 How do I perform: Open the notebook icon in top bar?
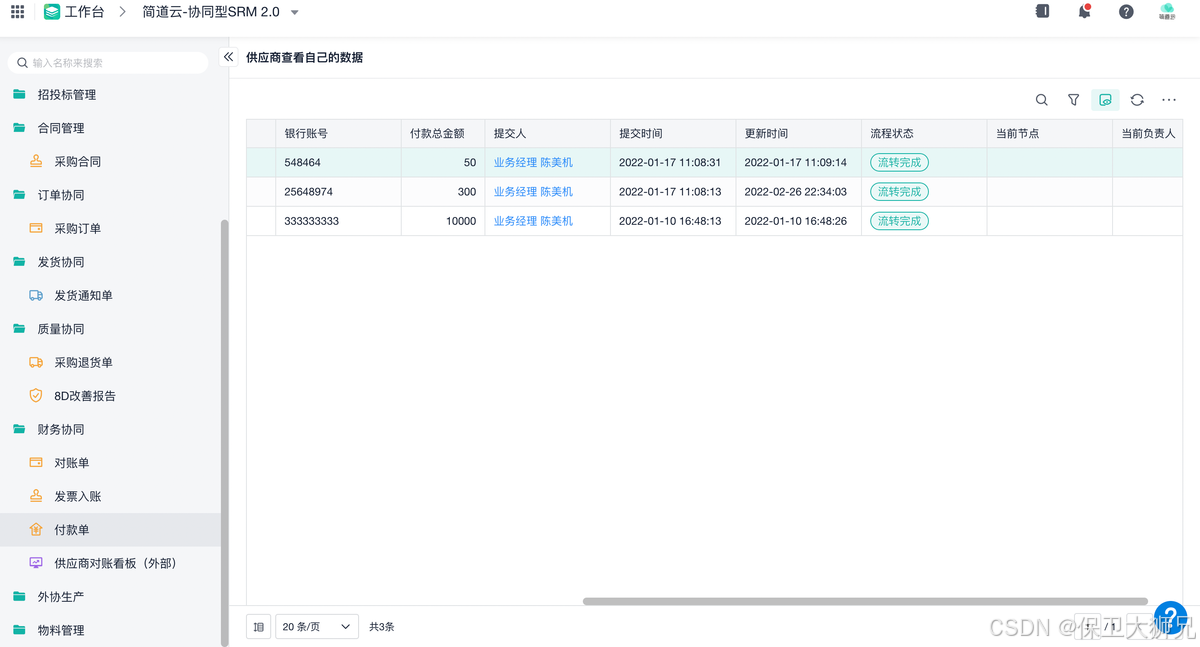pyautogui.click(x=1042, y=12)
